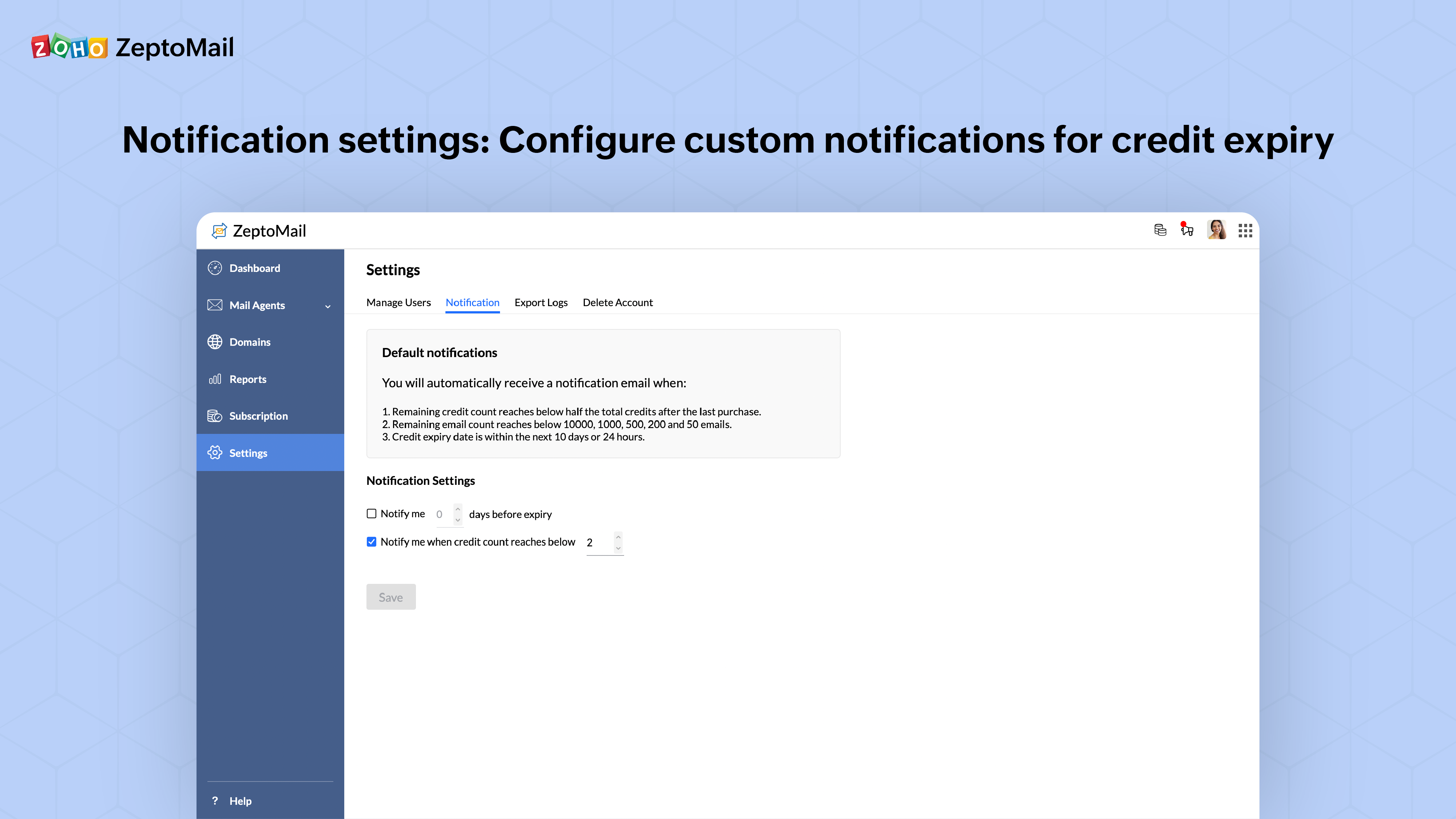
Task: Switch to the Manage Users tab
Action: [398, 302]
